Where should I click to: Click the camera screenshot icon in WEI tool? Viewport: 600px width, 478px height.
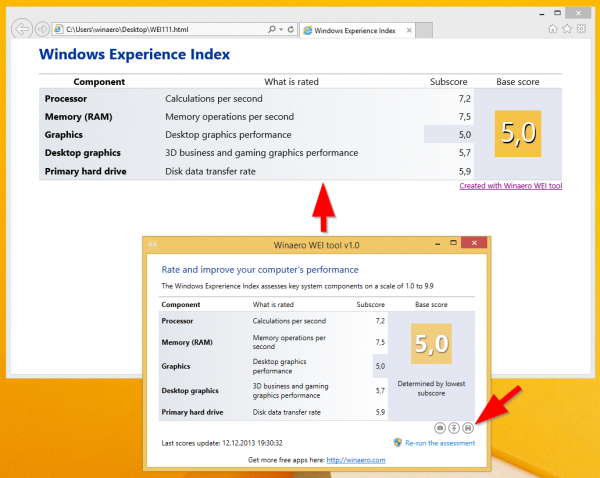[440, 428]
